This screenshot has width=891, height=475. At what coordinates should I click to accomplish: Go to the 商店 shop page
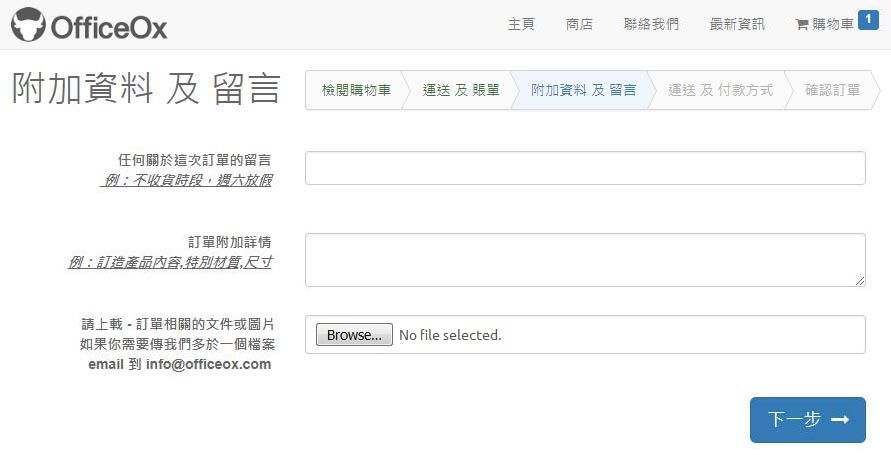(579, 24)
